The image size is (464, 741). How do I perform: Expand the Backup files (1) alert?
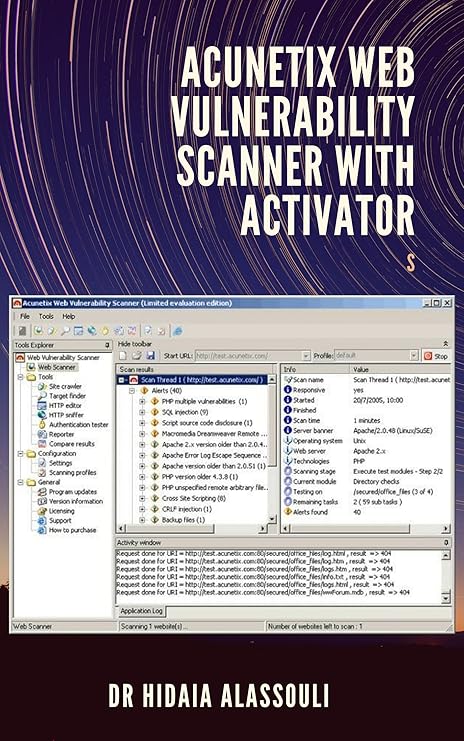(x=142, y=520)
